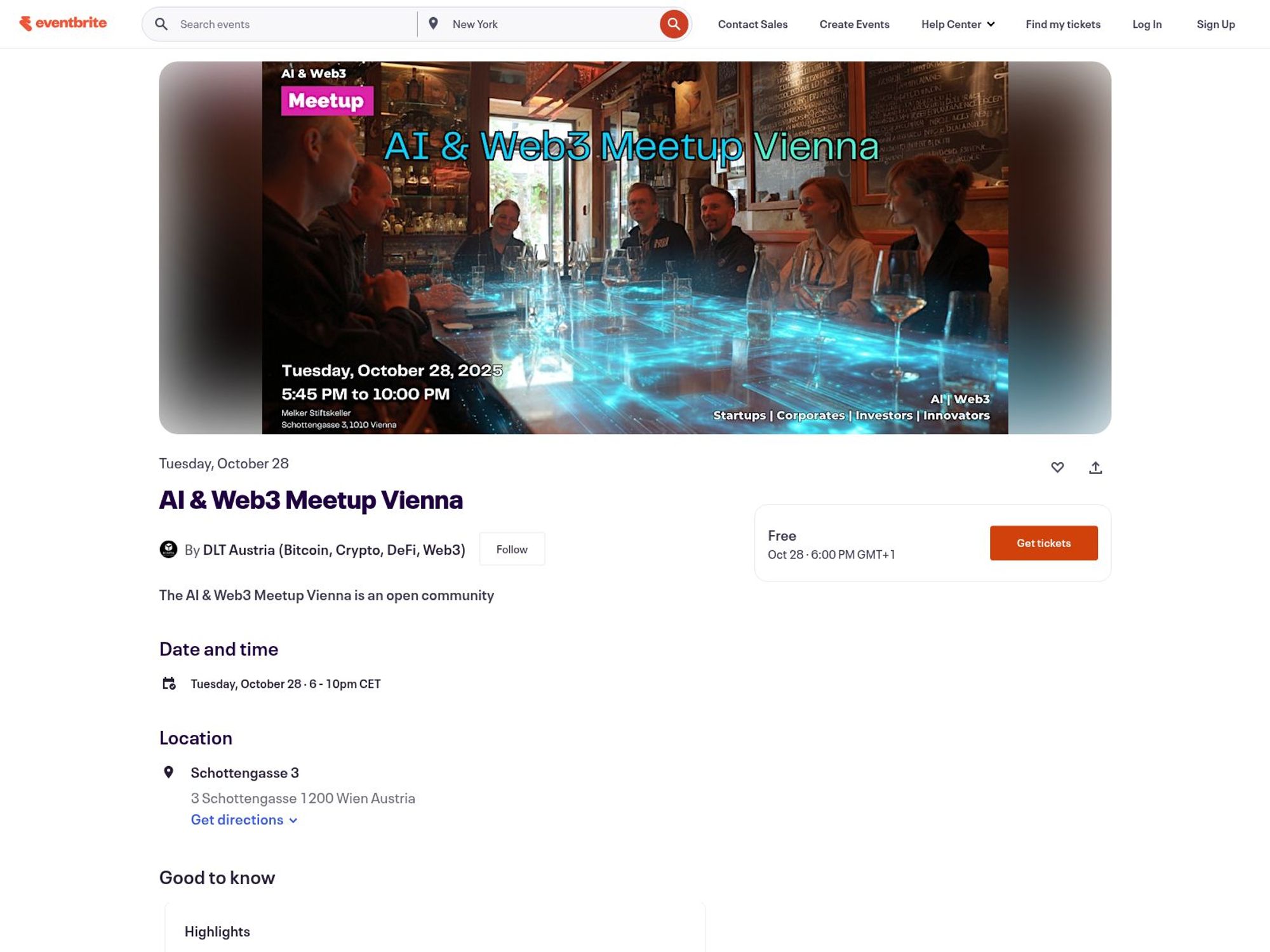Click the chevron next to Get directions

pyautogui.click(x=293, y=820)
